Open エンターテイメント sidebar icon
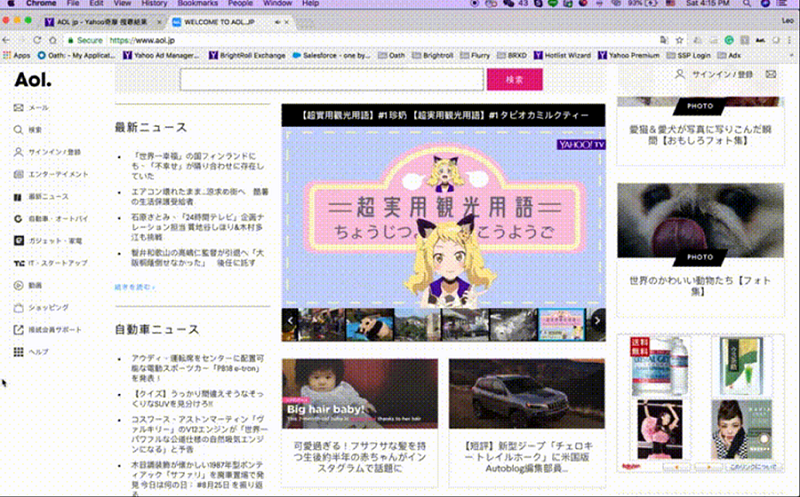 click(18, 174)
